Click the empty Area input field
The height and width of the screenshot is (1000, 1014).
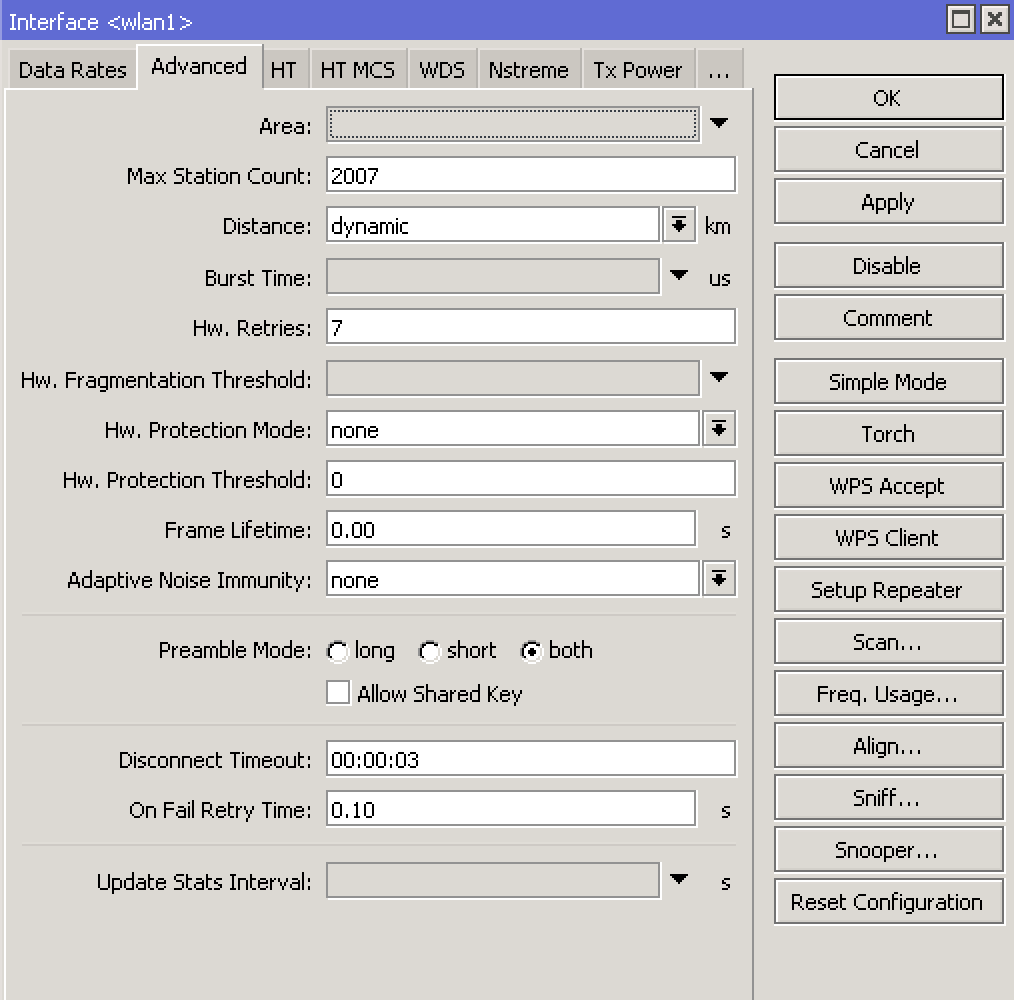513,124
